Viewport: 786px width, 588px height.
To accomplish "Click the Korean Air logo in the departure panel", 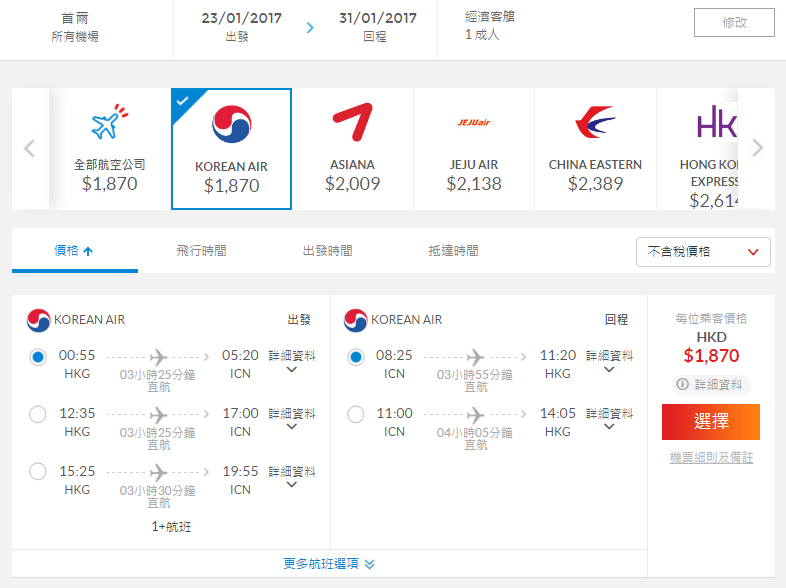I will pos(39,320).
